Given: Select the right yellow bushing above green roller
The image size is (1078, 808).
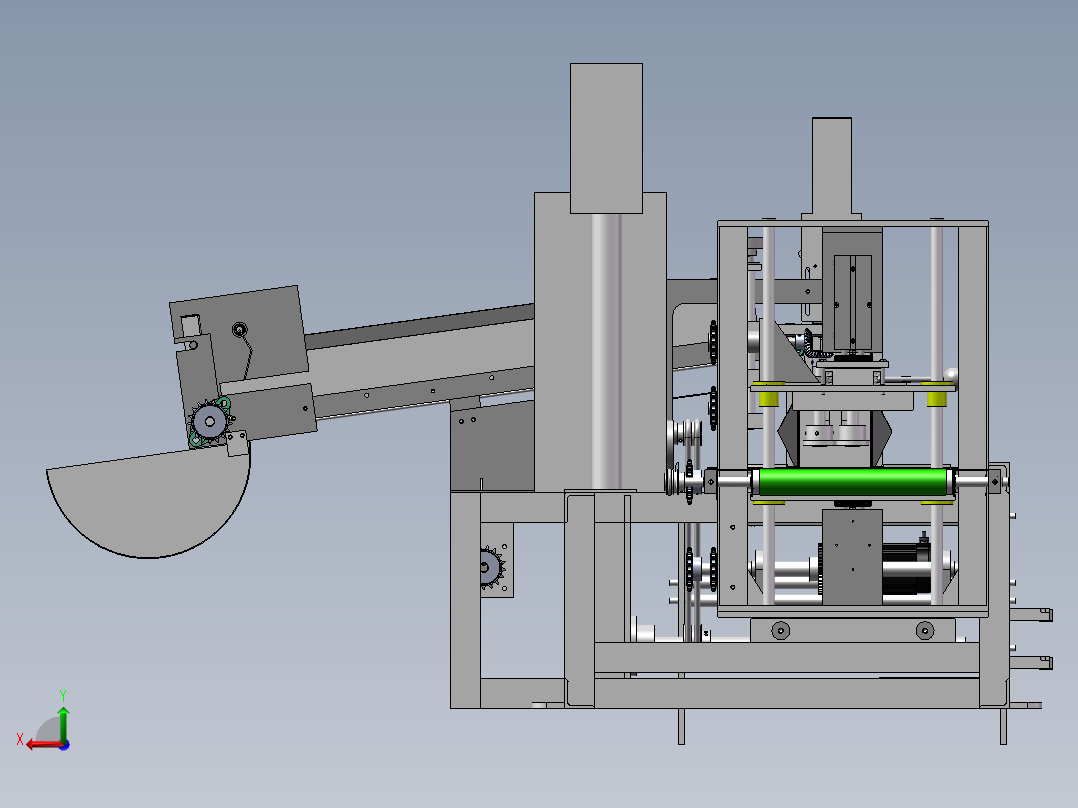Looking at the screenshot, I should 936,397.
